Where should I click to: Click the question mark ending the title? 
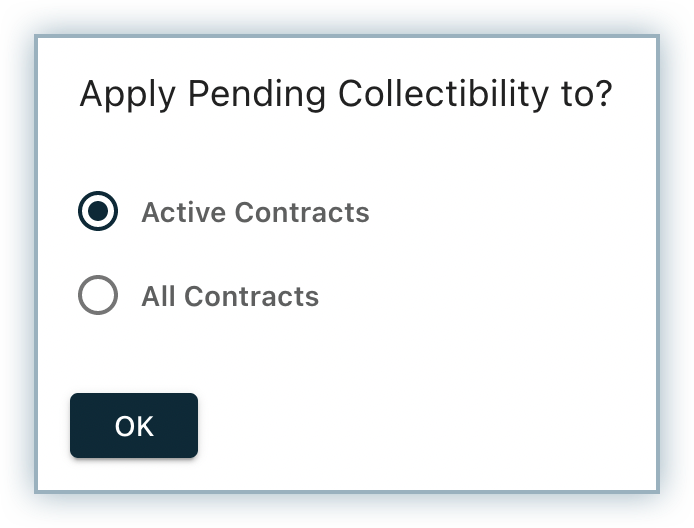pyautogui.click(x=601, y=95)
